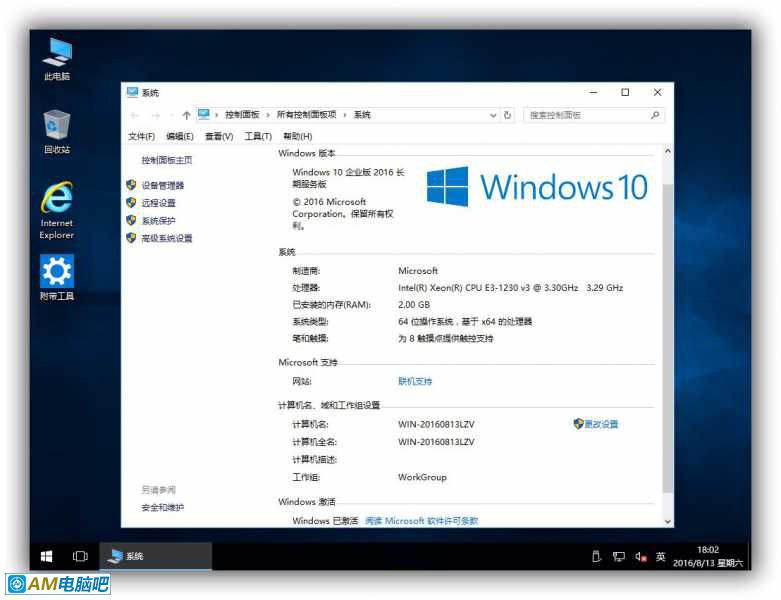
Task: Open Task View on the taskbar
Action: point(80,556)
